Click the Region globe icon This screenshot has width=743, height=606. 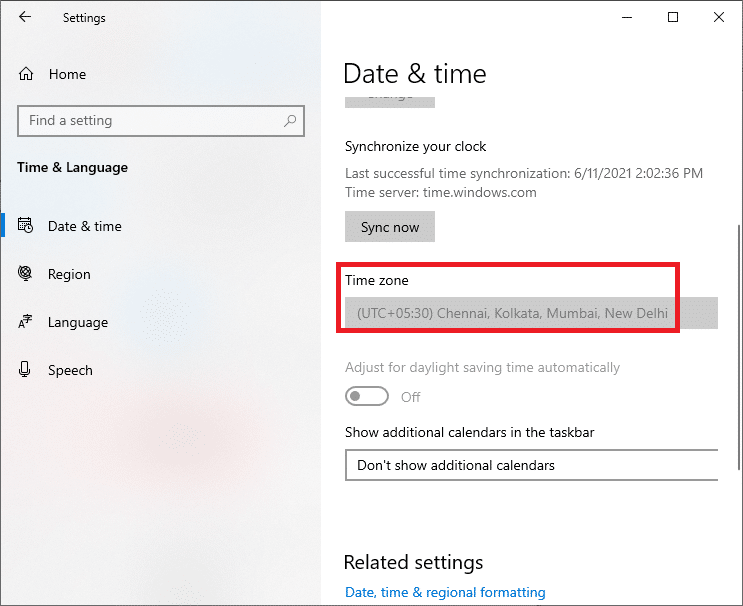[x=25, y=273]
